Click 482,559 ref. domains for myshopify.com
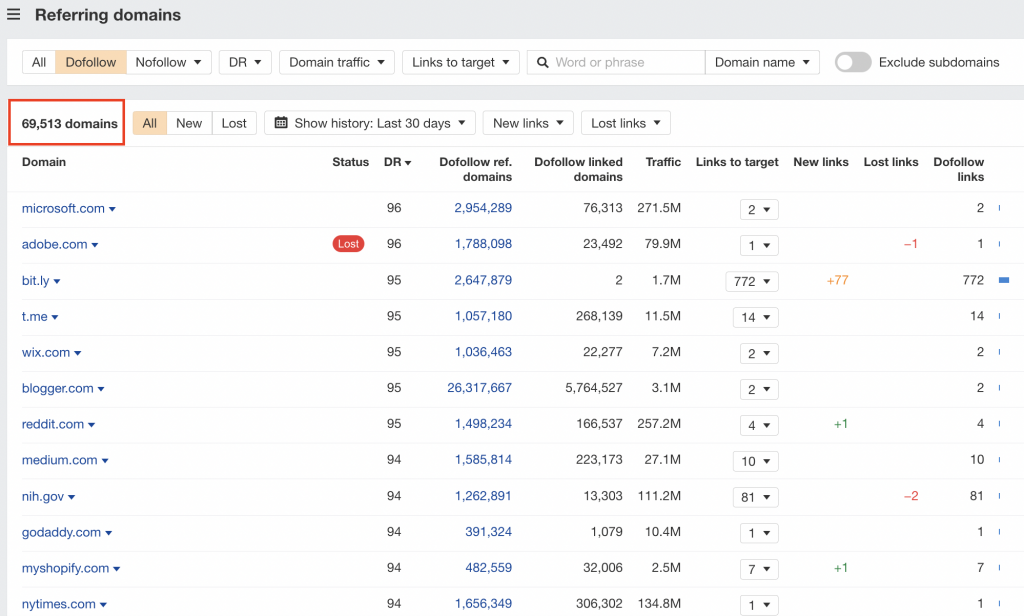1024x616 pixels. click(488, 568)
